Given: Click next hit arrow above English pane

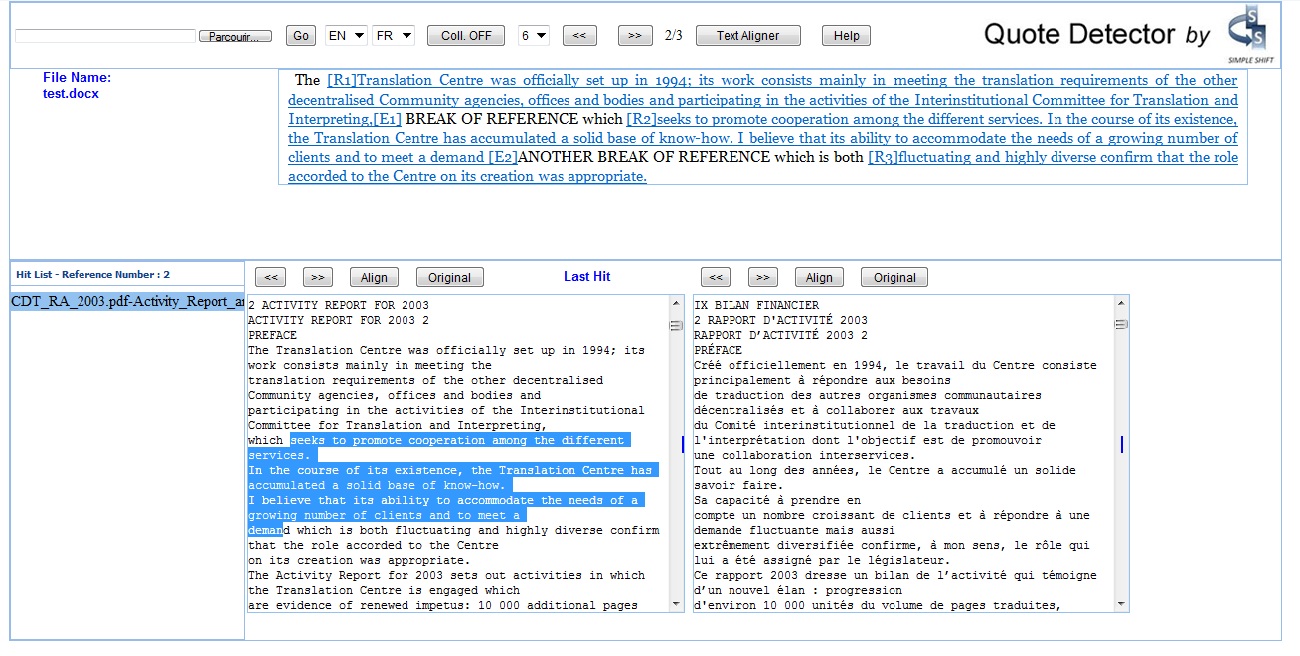Looking at the screenshot, I should [317, 278].
